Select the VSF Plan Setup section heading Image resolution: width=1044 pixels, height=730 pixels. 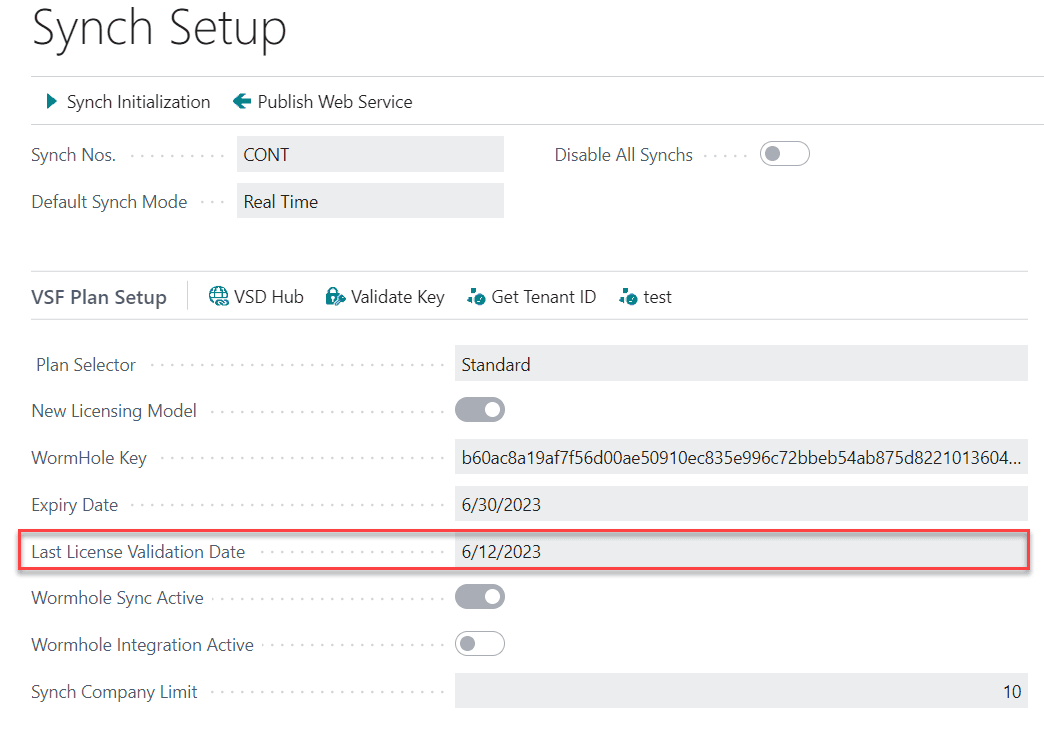98,297
